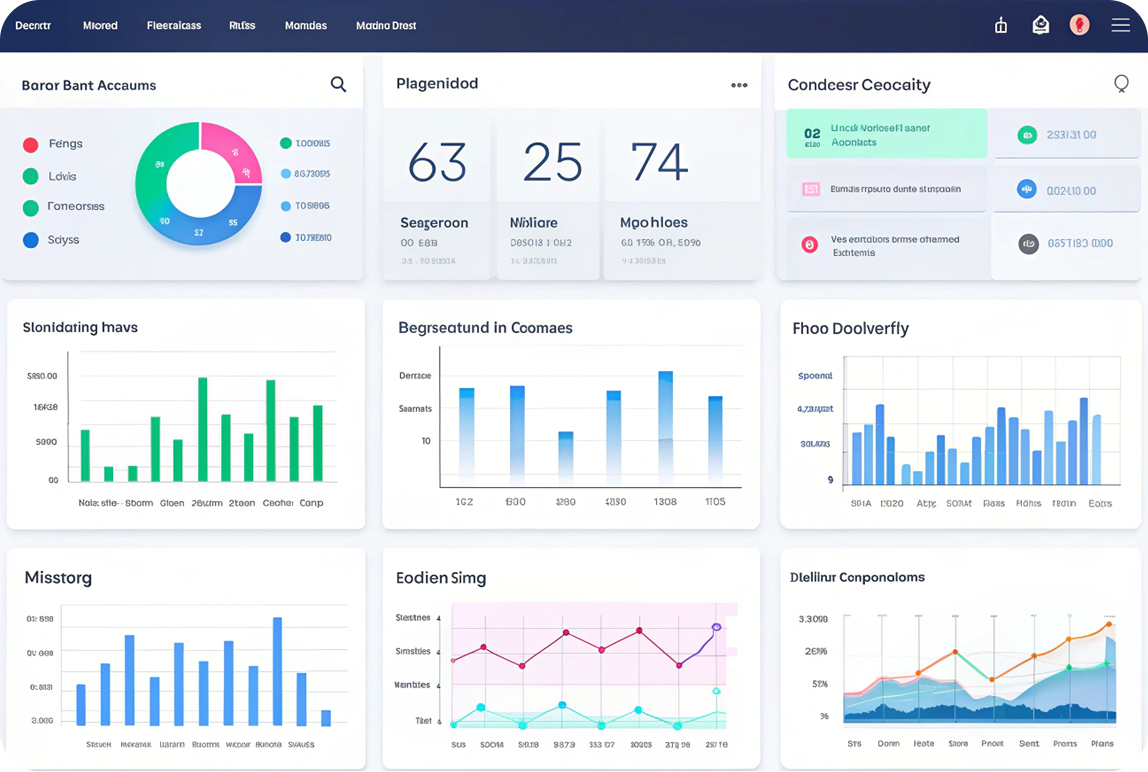
Task: Click the pink square icon on the Bumdis row
Action: 811,188
